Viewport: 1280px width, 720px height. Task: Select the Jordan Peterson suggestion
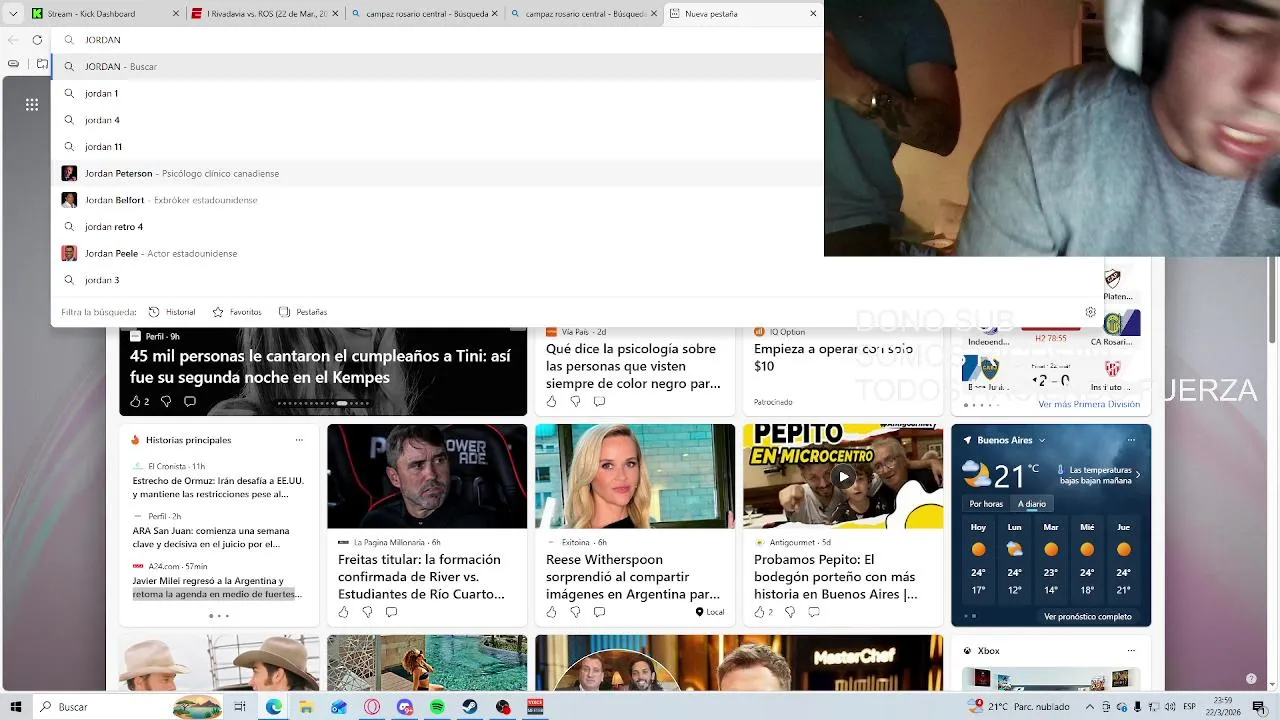click(x=437, y=173)
